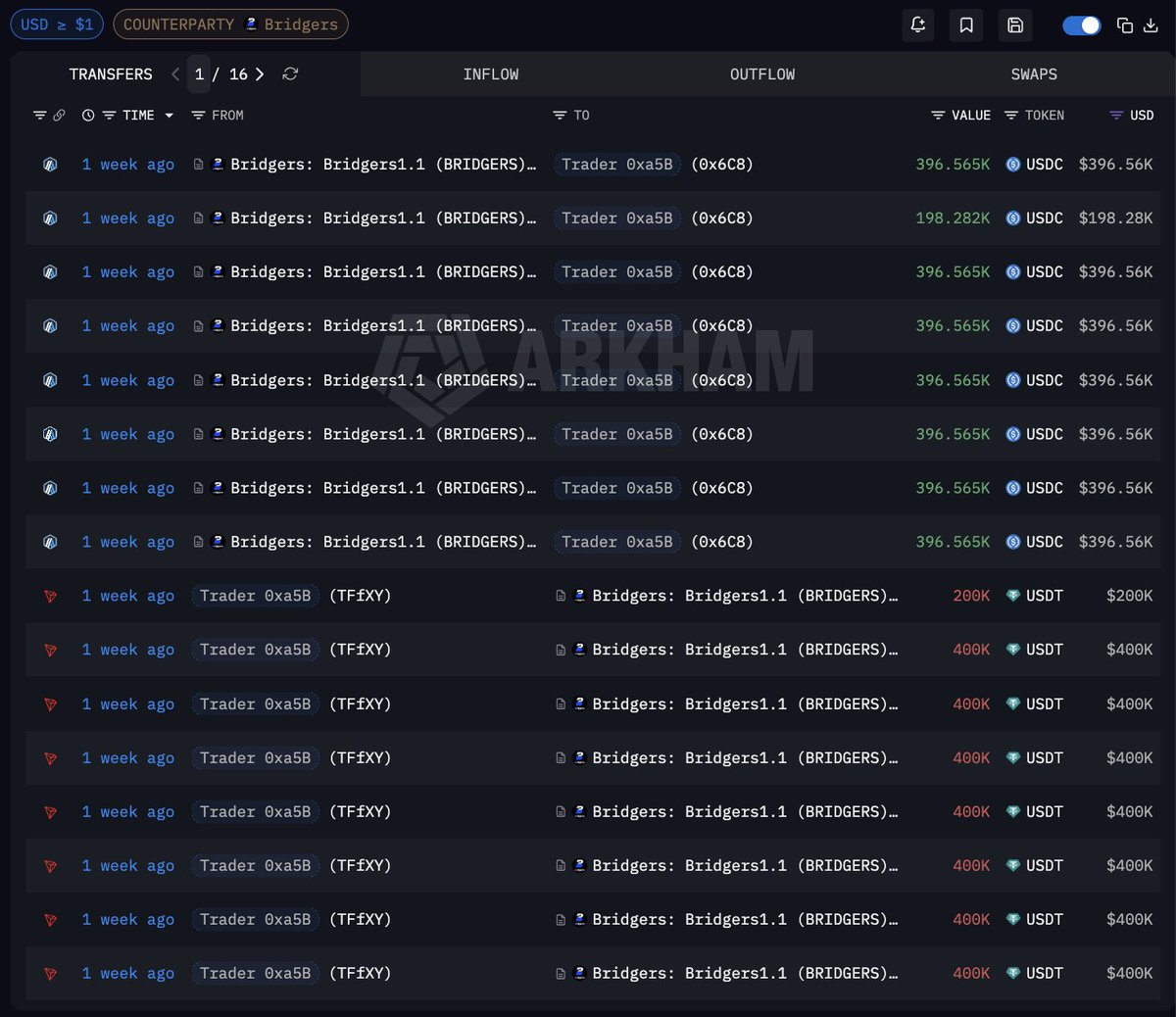Toggle the blue switch in top toolbar

[x=1082, y=25]
